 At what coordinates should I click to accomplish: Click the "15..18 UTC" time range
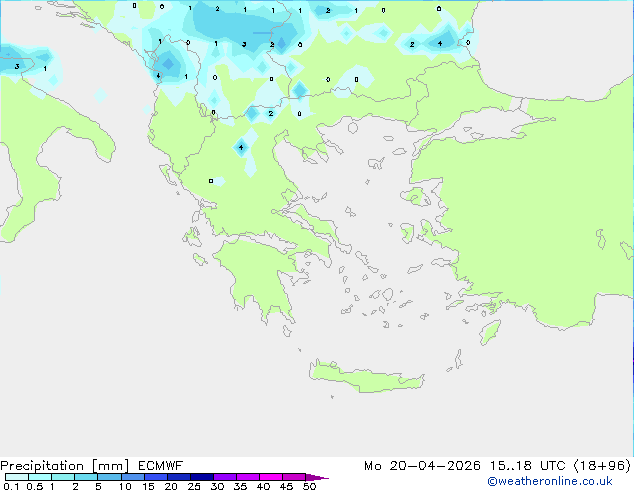pos(527,466)
